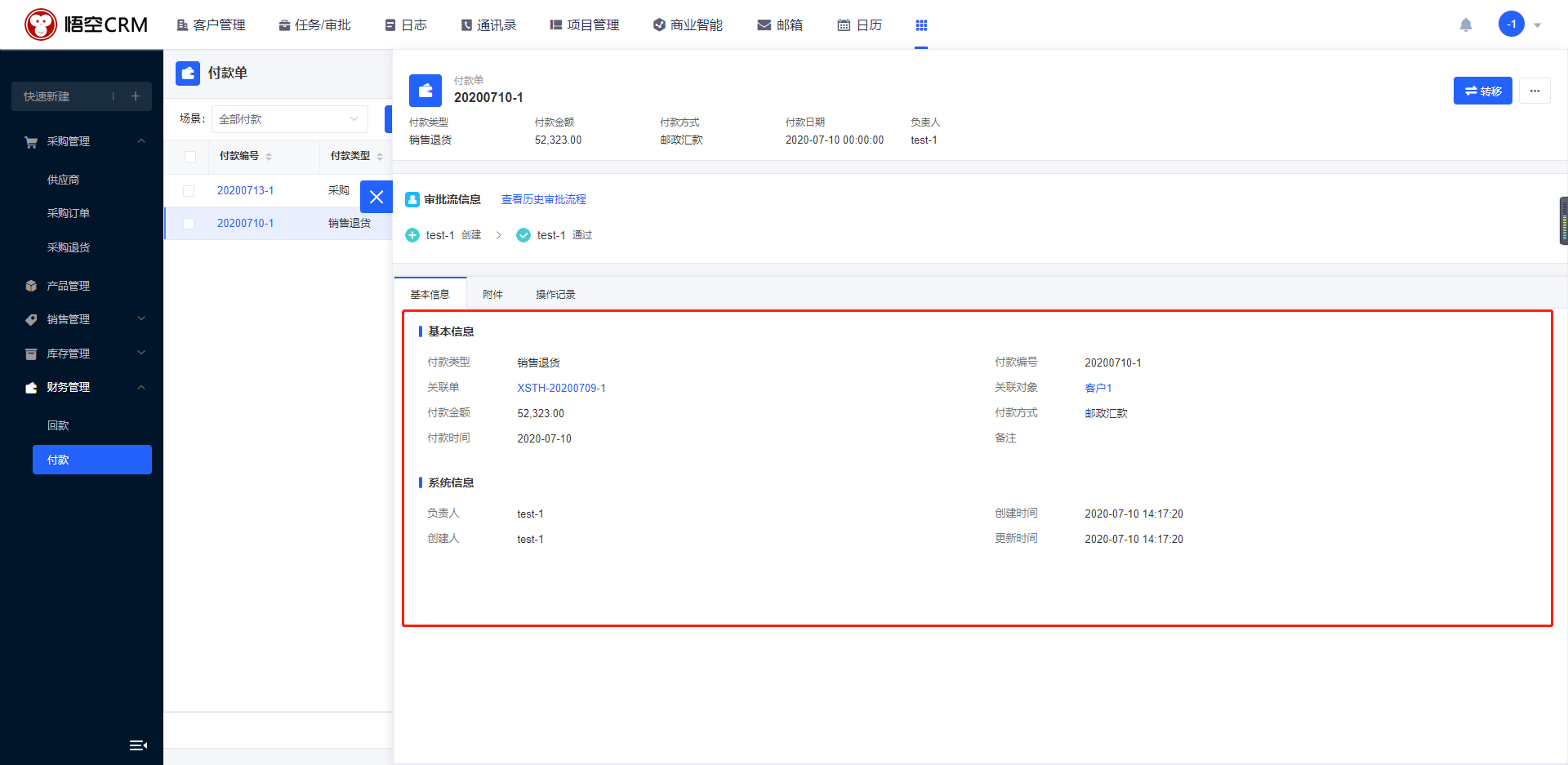The height and width of the screenshot is (765, 1568).
Task: Open 日志 in top navigation
Action: pos(406,25)
